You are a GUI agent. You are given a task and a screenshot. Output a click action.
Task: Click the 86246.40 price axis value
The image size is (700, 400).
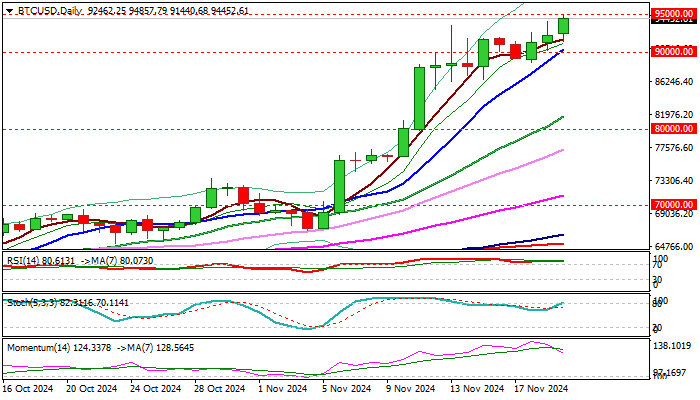674,82
